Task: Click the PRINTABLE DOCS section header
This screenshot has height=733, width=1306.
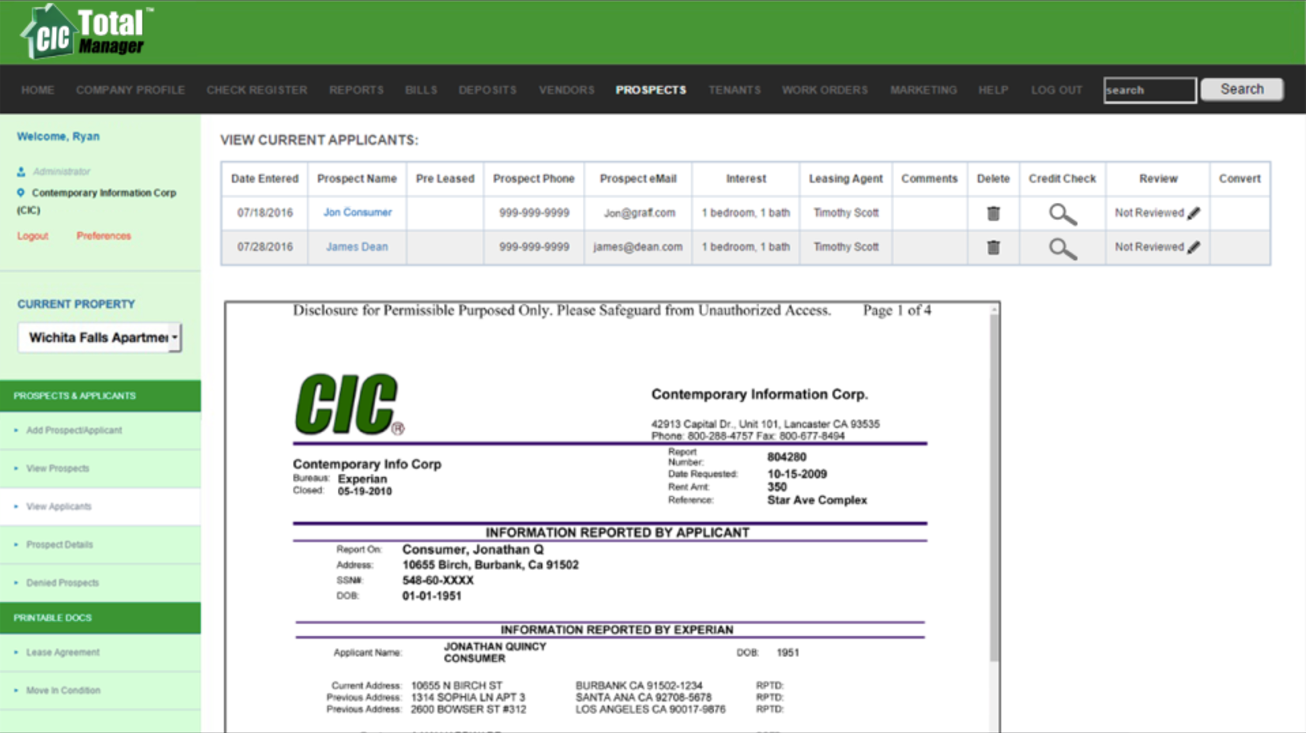Action: pos(100,618)
